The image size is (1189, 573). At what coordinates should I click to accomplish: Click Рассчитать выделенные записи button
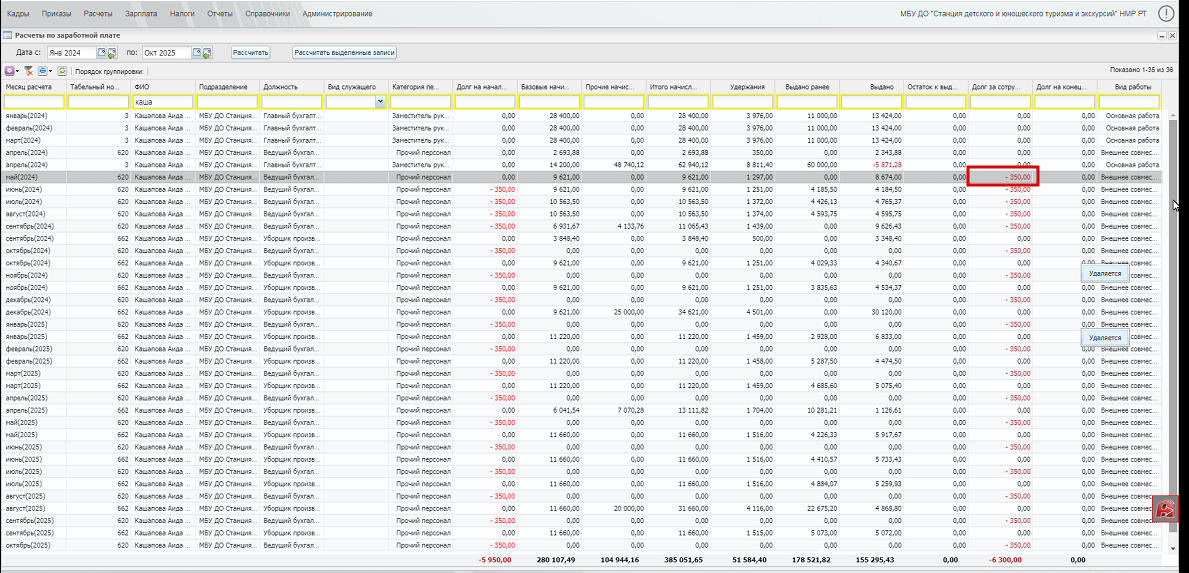point(345,52)
